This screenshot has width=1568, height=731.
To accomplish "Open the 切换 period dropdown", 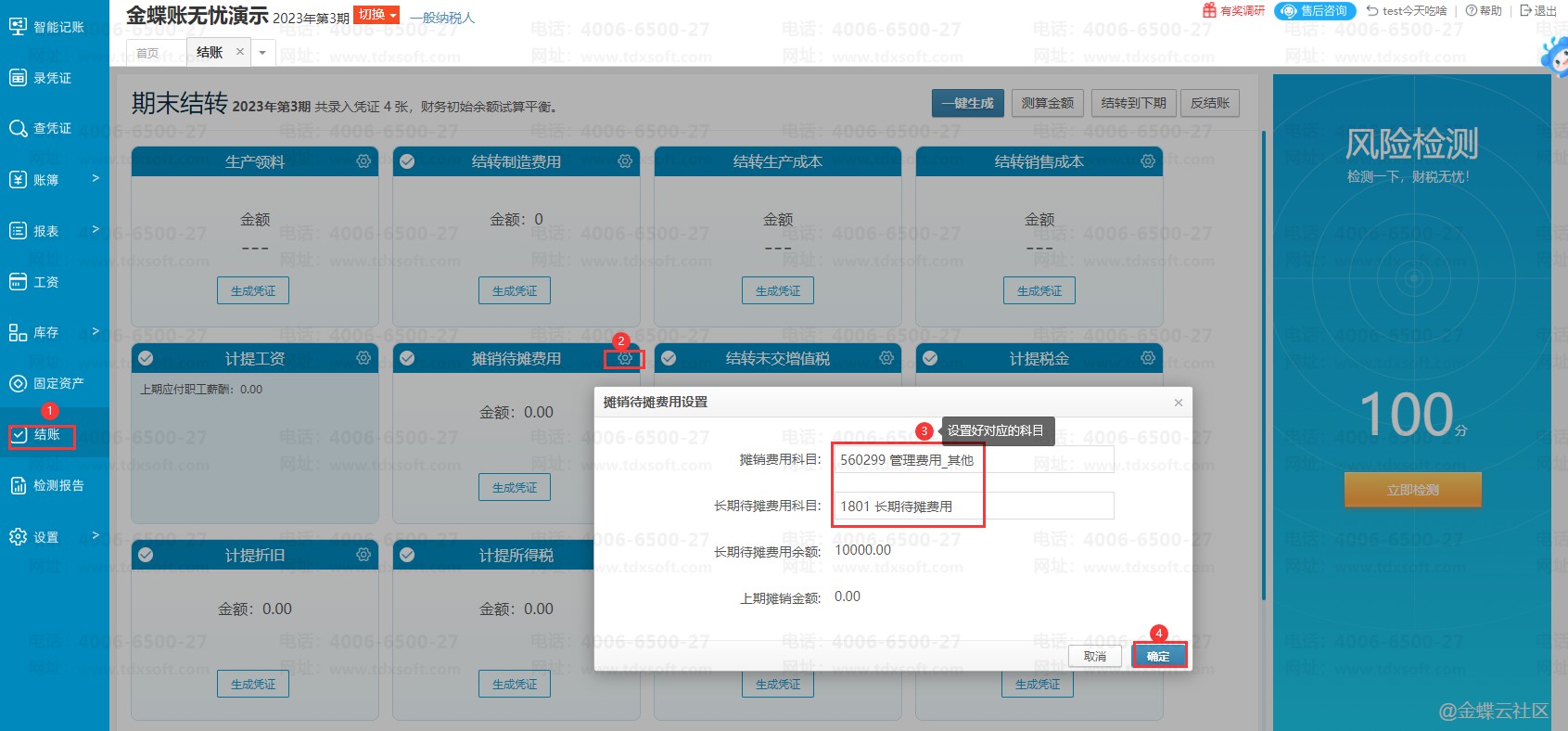I will pos(376,15).
